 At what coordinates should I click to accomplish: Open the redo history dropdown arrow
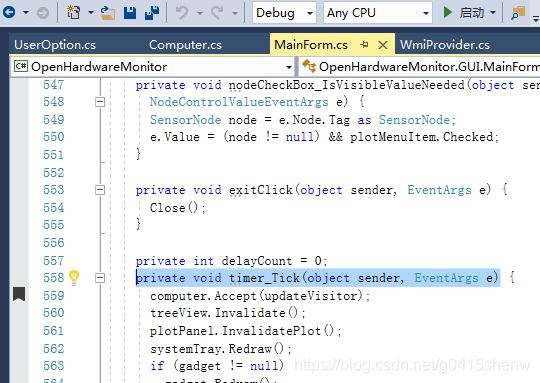235,13
